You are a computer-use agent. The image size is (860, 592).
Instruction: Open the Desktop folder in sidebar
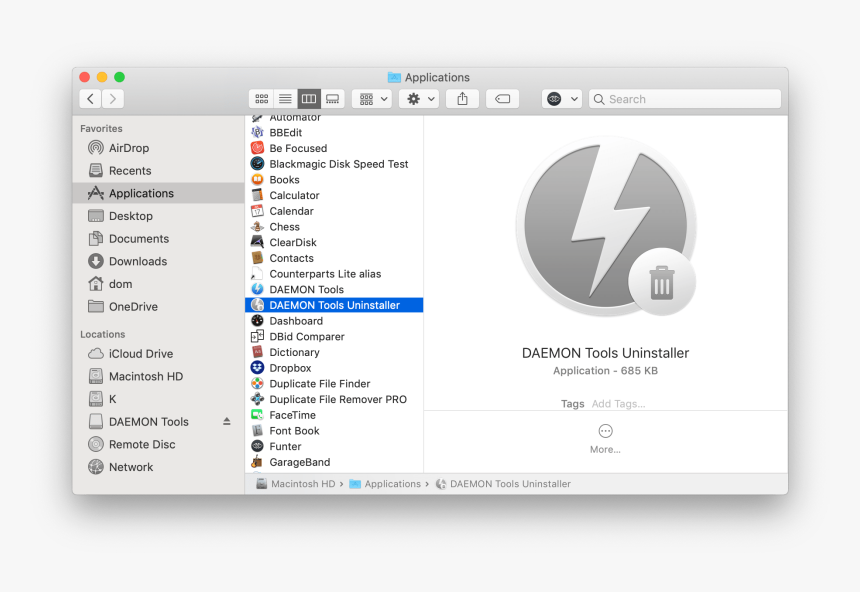tap(158, 216)
